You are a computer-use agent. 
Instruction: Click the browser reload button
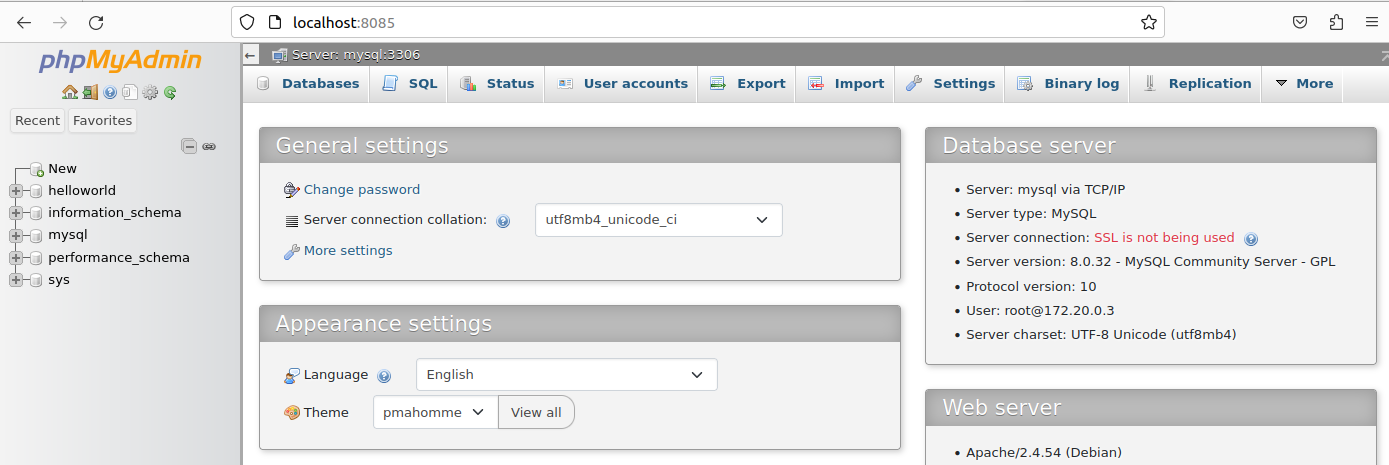[96, 22]
